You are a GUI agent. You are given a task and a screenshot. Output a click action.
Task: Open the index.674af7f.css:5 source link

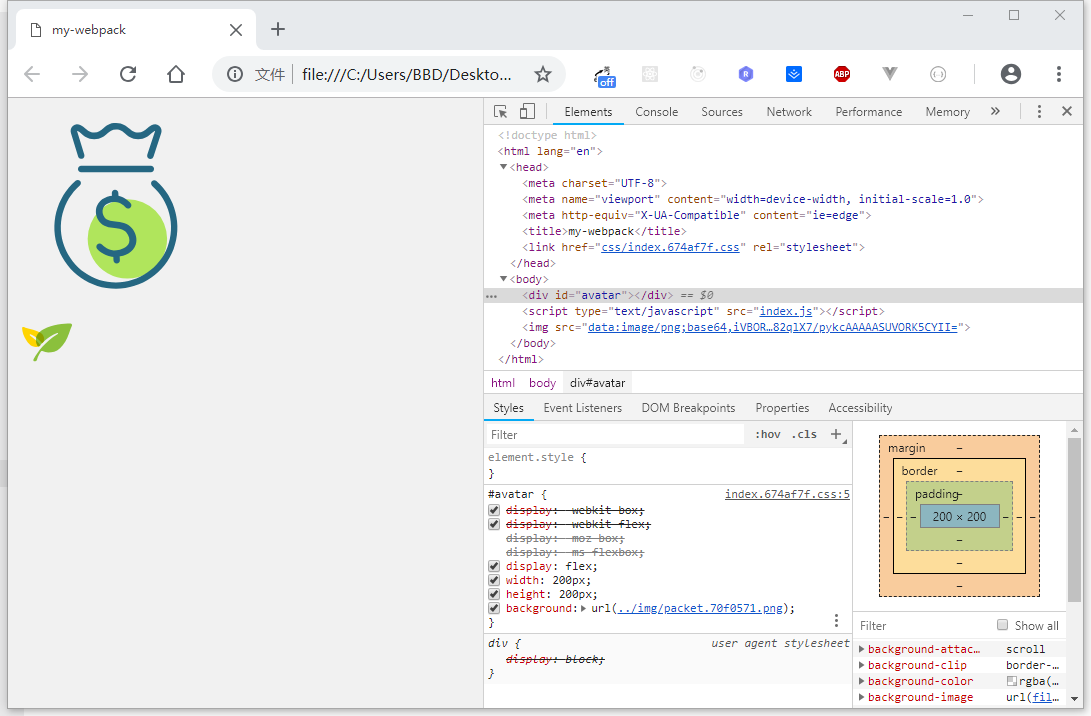click(787, 494)
